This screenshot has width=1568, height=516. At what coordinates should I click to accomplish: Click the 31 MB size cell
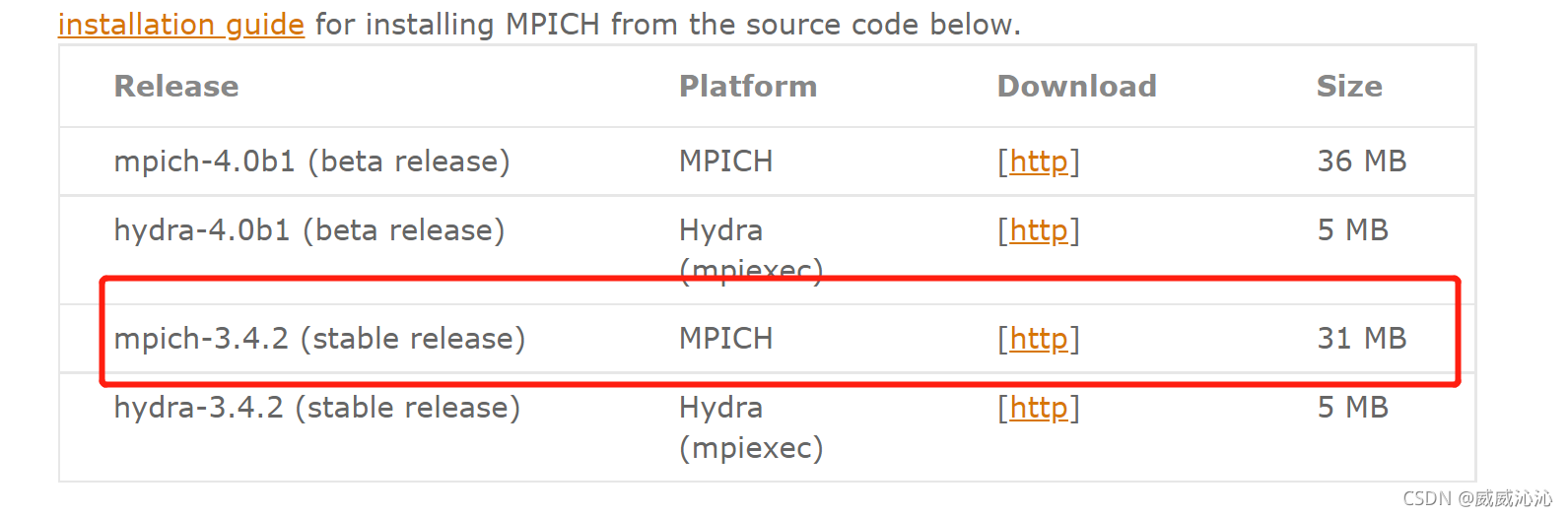click(x=1361, y=338)
